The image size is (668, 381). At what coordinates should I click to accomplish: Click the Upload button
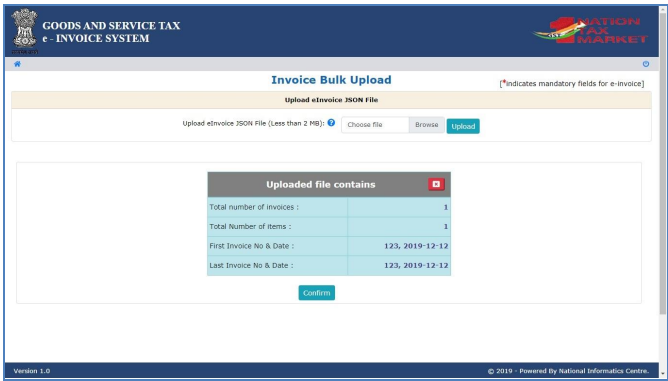(x=463, y=126)
